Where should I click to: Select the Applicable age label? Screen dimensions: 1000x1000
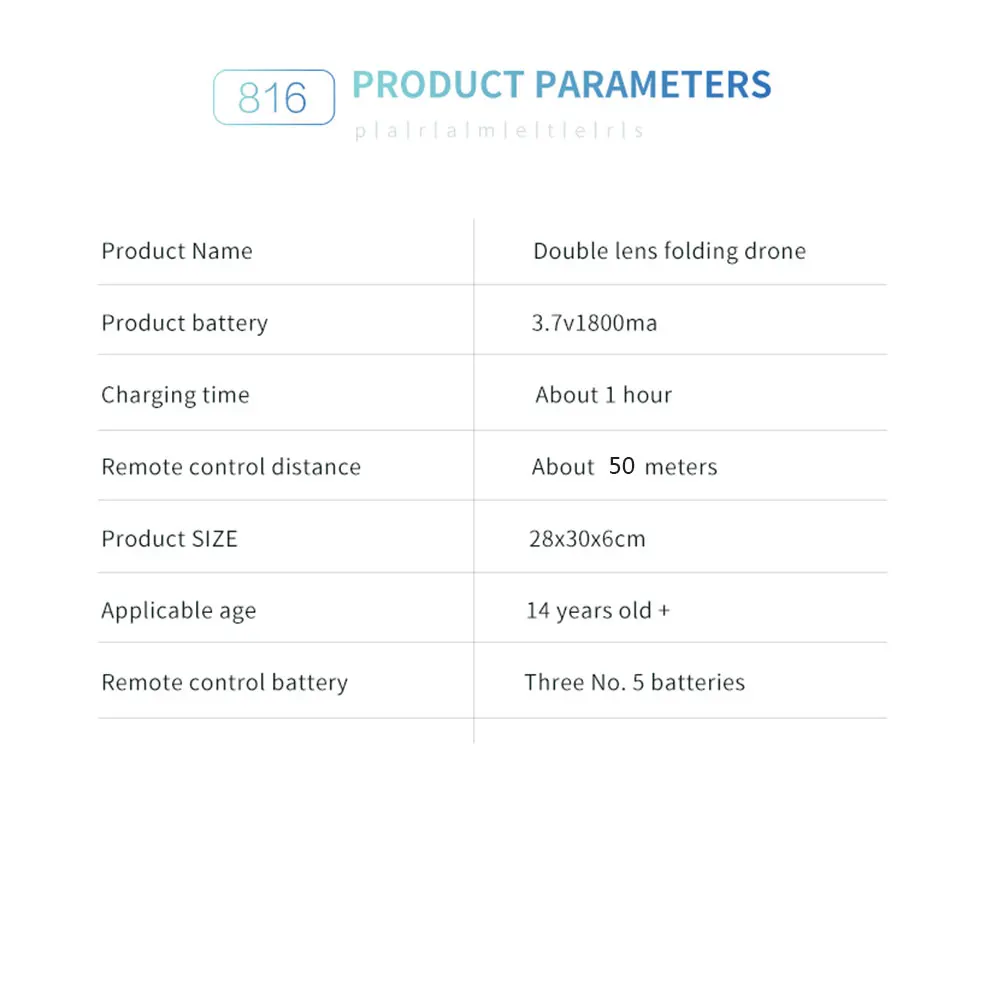179,611
